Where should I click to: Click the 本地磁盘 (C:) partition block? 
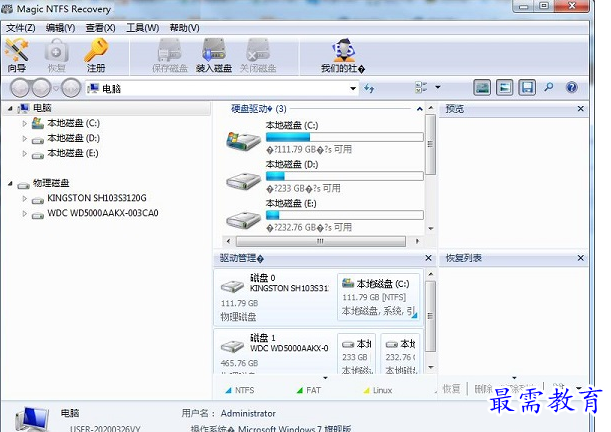pos(379,297)
